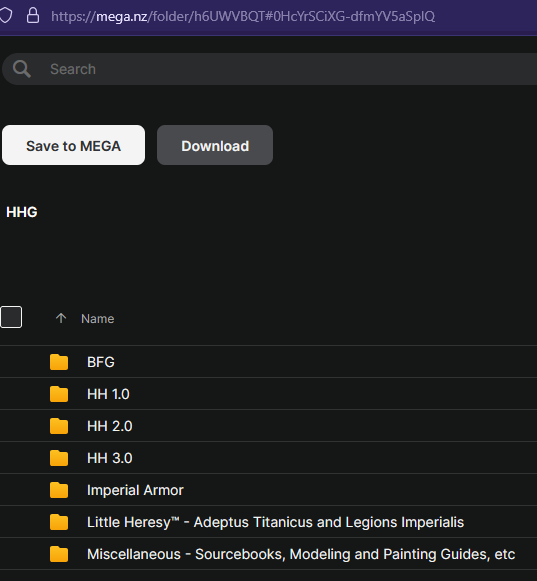Toggle the select-all checkbox
Image resolution: width=537 pixels, height=581 pixels.
11,317
